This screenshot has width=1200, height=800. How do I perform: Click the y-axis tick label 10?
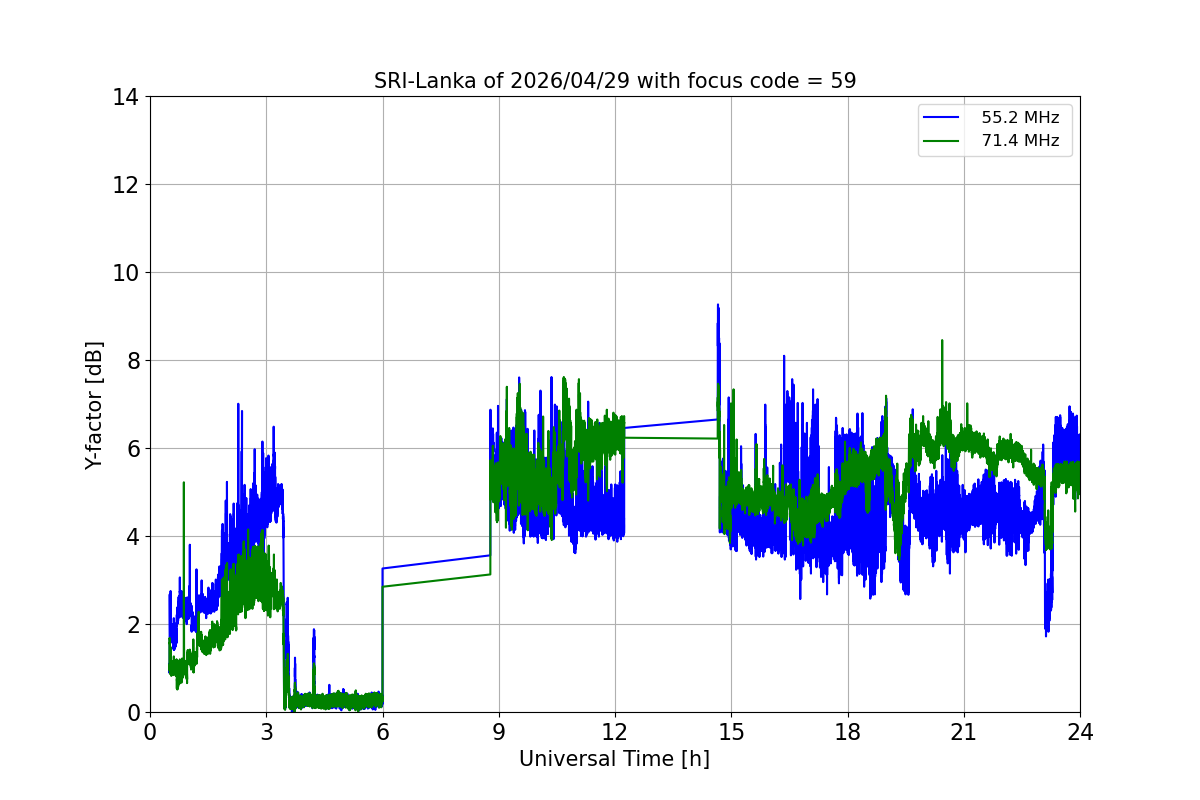pyautogui.click(x=126, y=273)
